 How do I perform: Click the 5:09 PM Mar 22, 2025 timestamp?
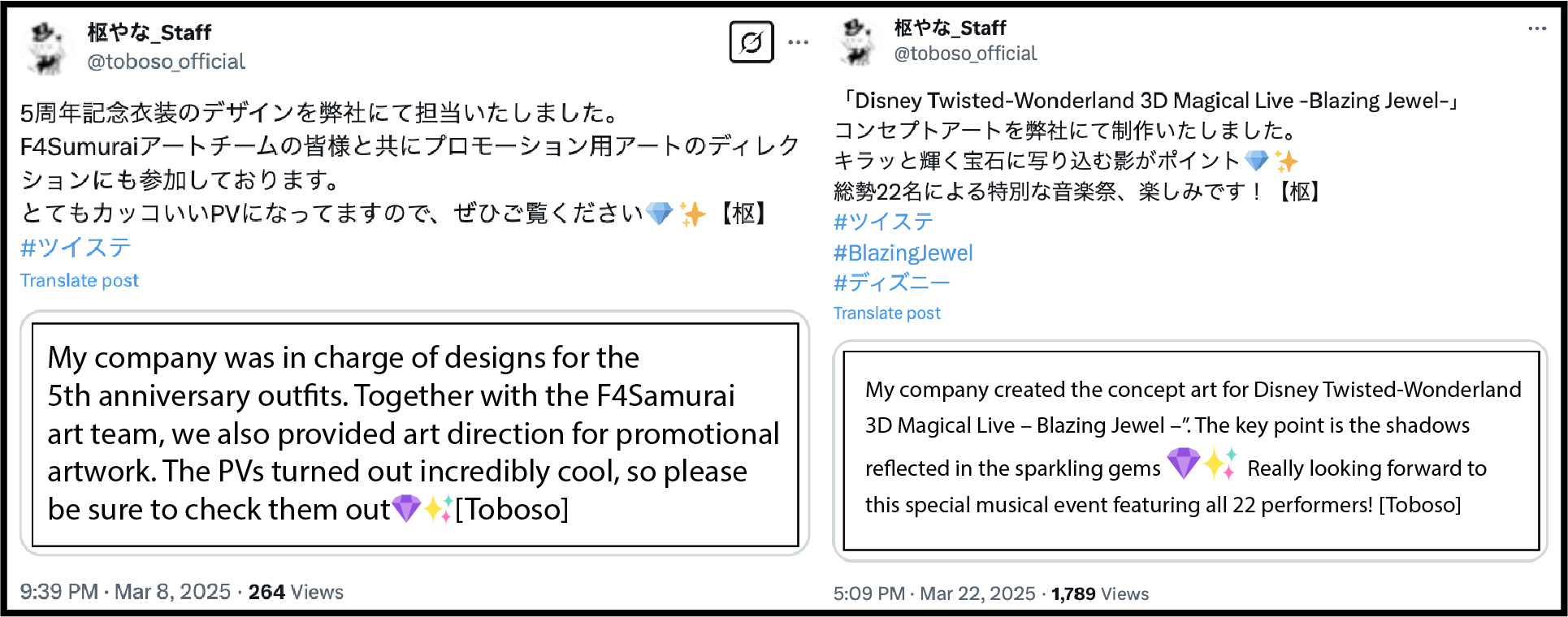934,593
